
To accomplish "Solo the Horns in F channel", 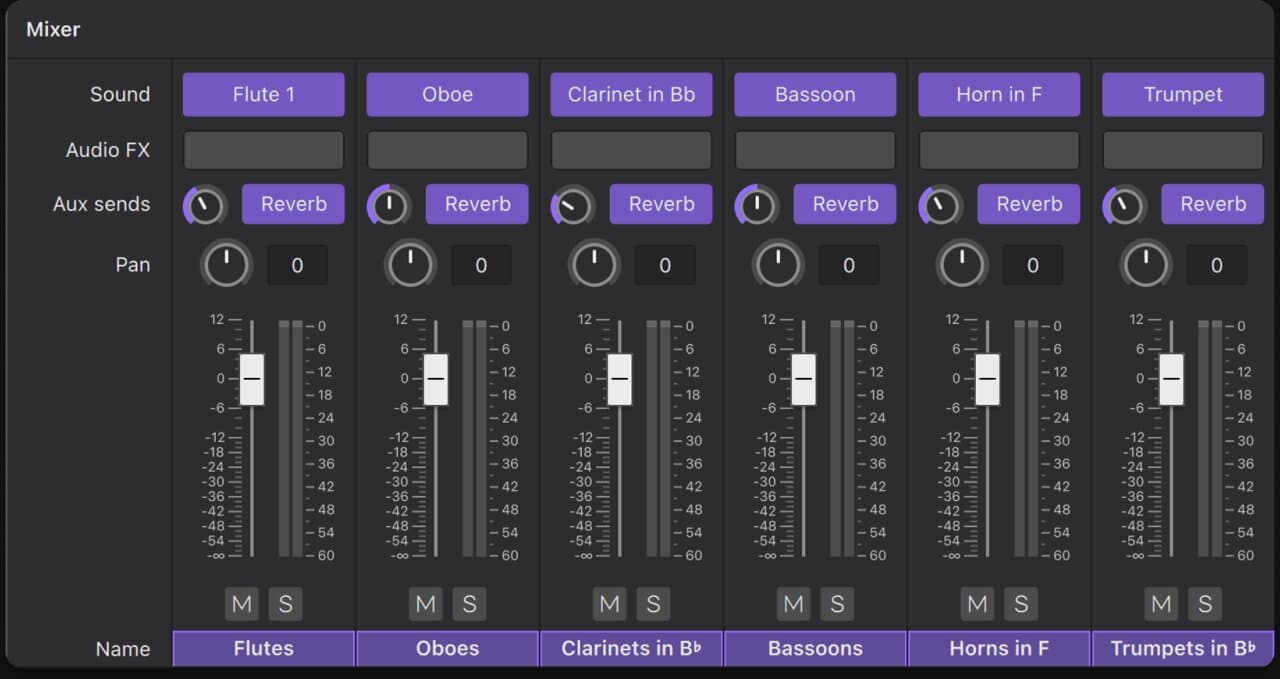I will [1021, 604].
